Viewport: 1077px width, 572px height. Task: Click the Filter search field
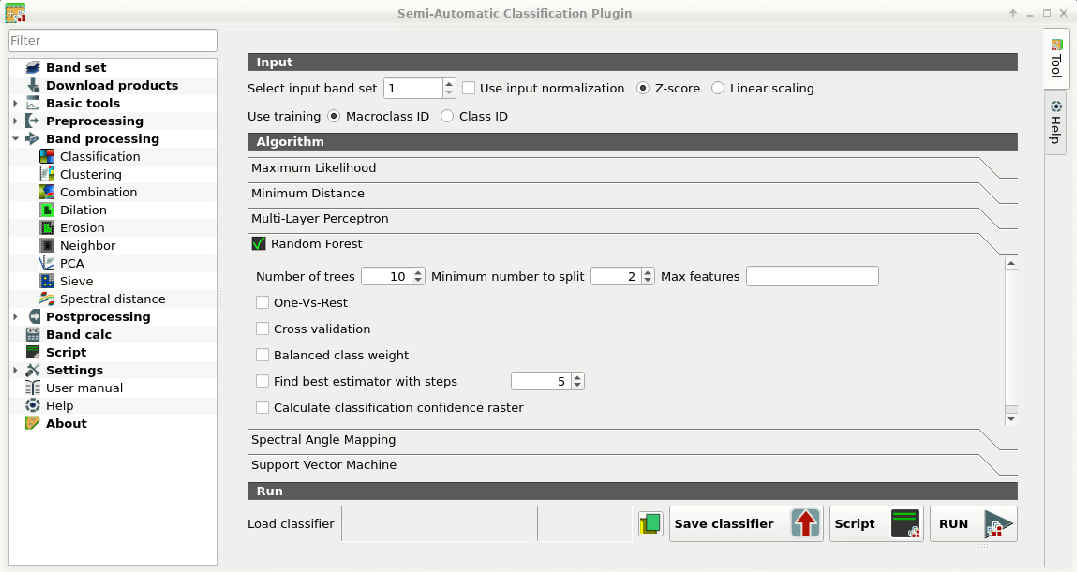[x=113, y=41]
